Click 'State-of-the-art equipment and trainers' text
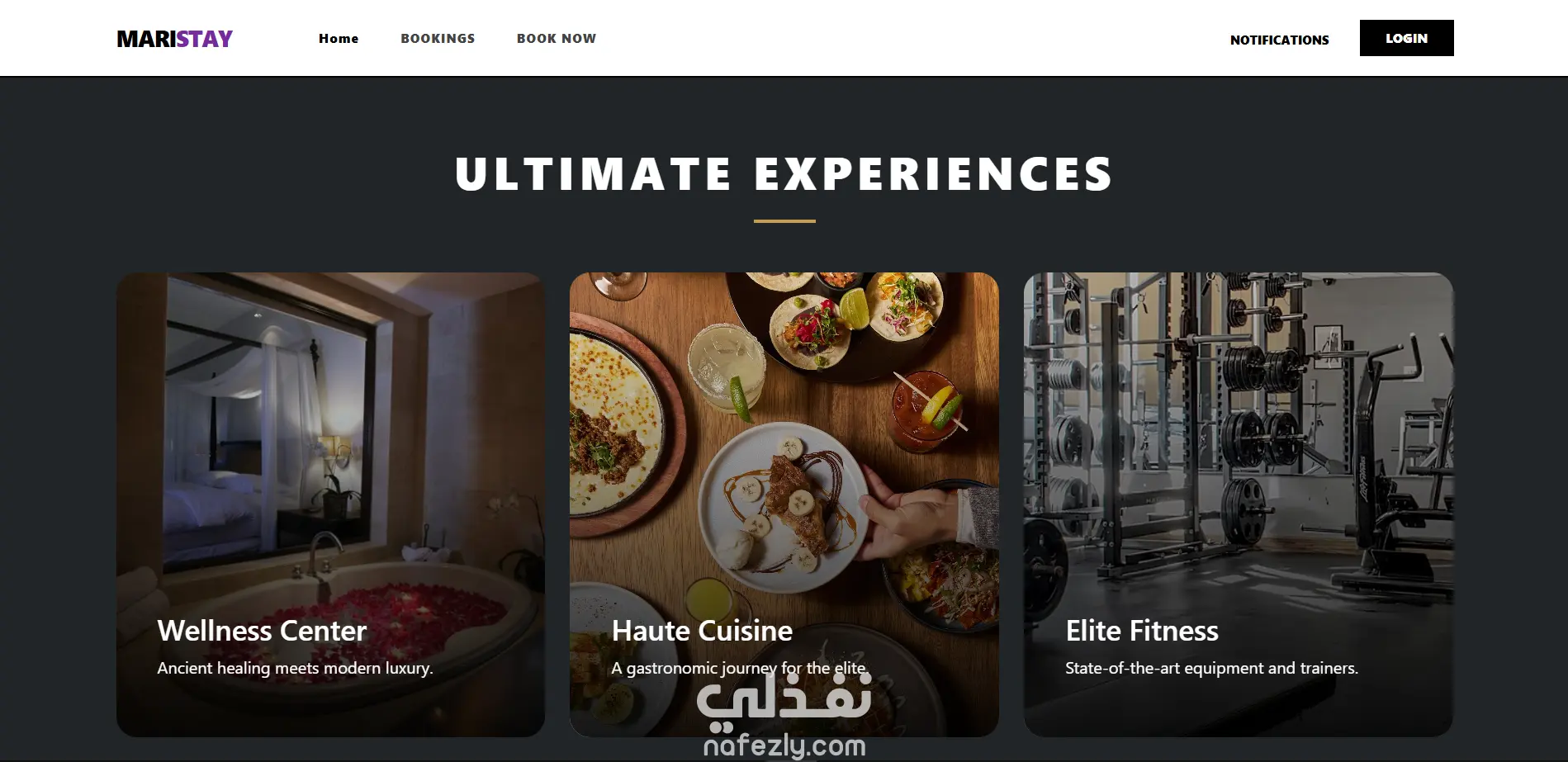The image size is (1568, 762). click(x=1211, y=668)
